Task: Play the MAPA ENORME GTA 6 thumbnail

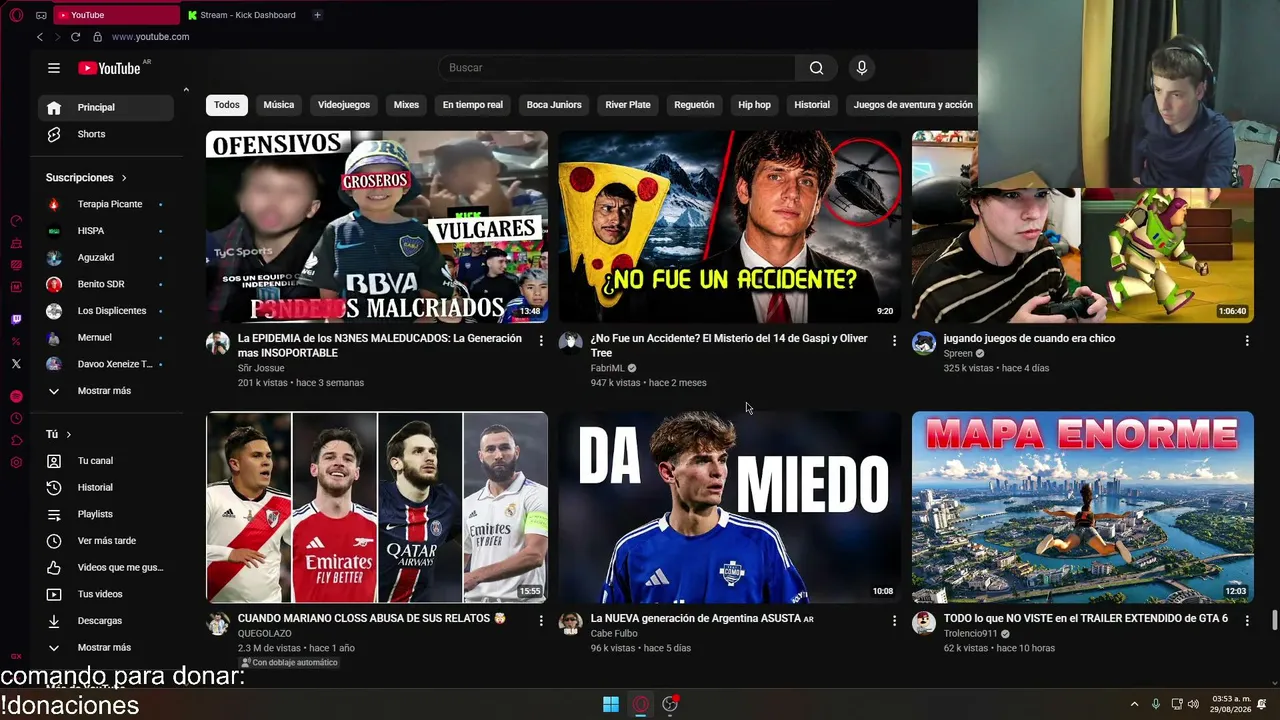Action: (1083, 507)
